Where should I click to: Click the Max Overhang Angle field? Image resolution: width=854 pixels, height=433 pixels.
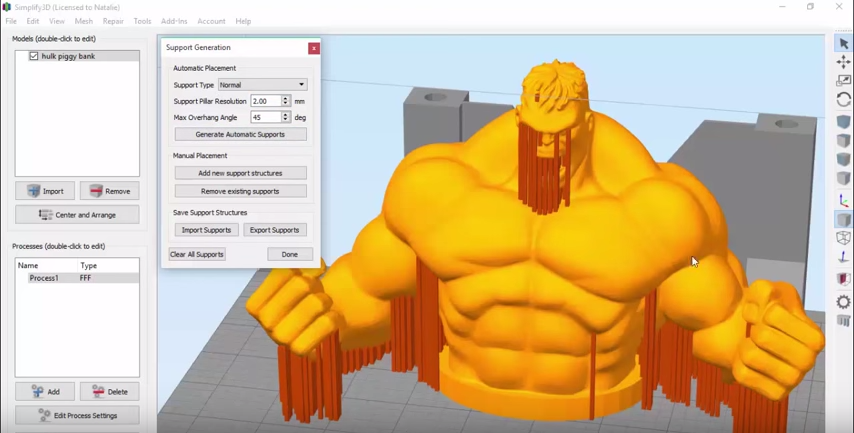click(266, 118)
